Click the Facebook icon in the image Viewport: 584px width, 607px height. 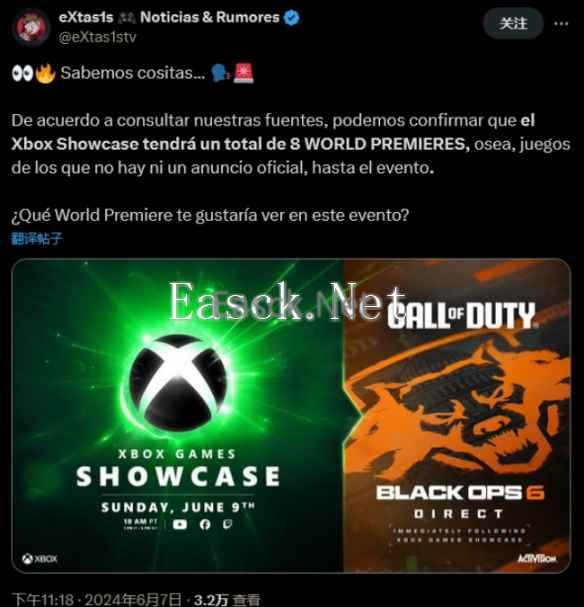click(205, 524)
